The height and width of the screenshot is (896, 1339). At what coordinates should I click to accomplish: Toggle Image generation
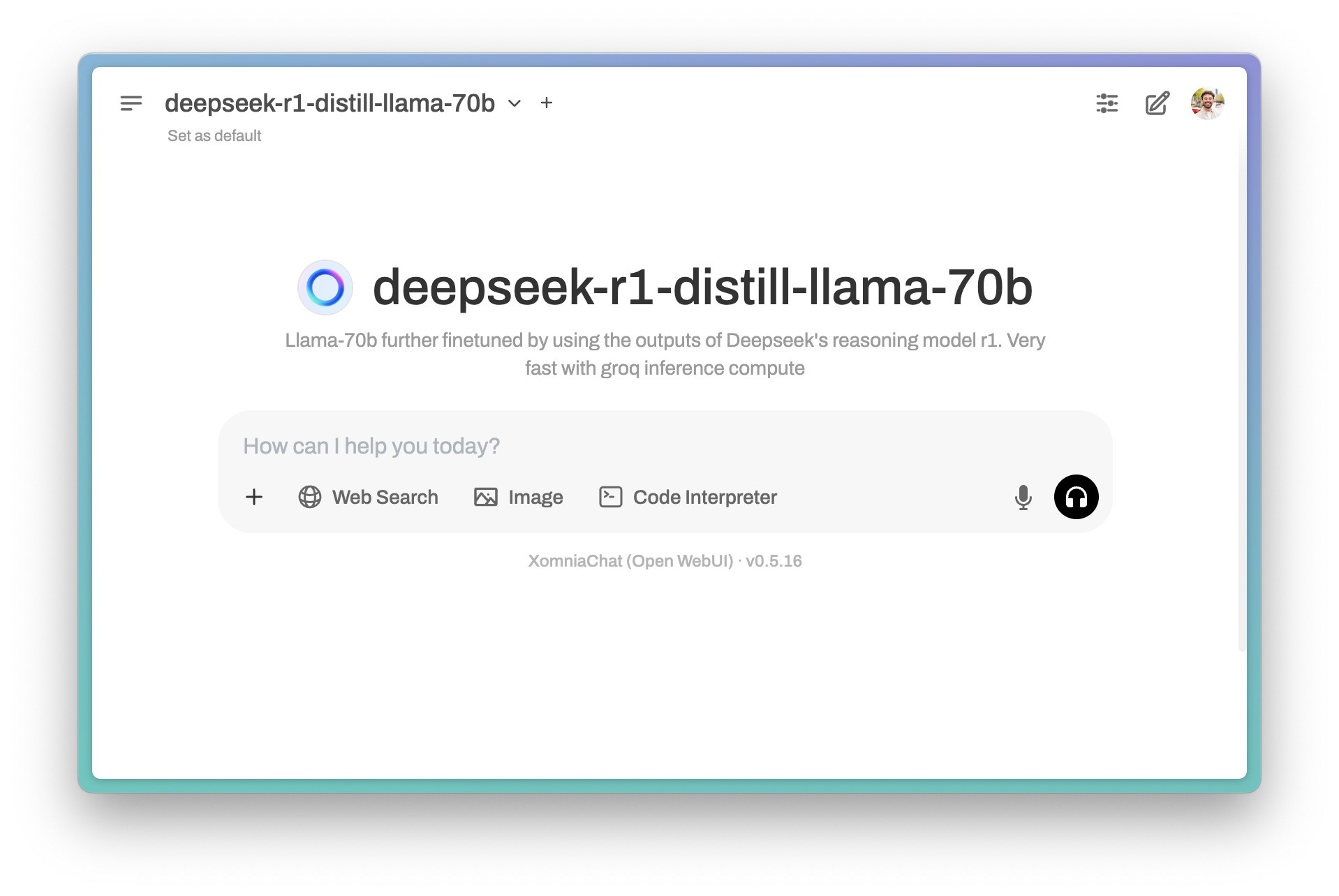[519, 497]
